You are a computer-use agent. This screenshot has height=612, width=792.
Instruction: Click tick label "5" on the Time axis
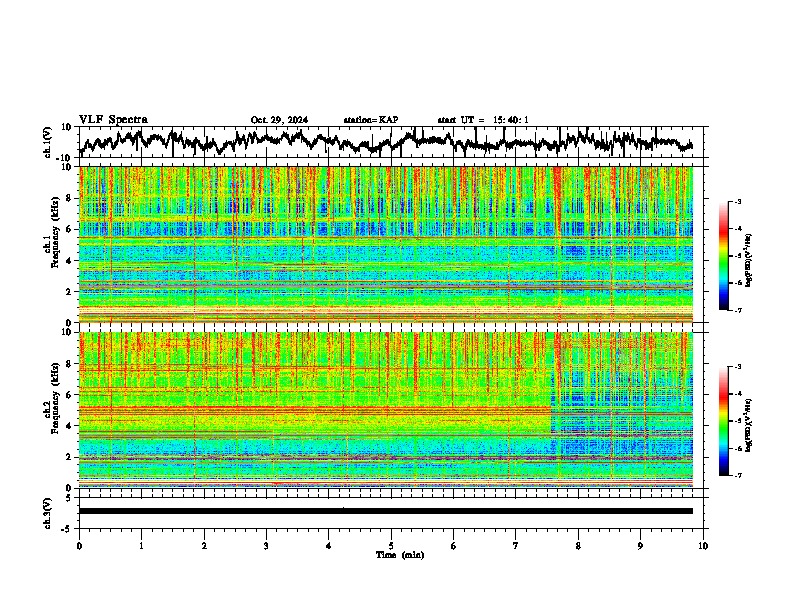tap(391, 546)
